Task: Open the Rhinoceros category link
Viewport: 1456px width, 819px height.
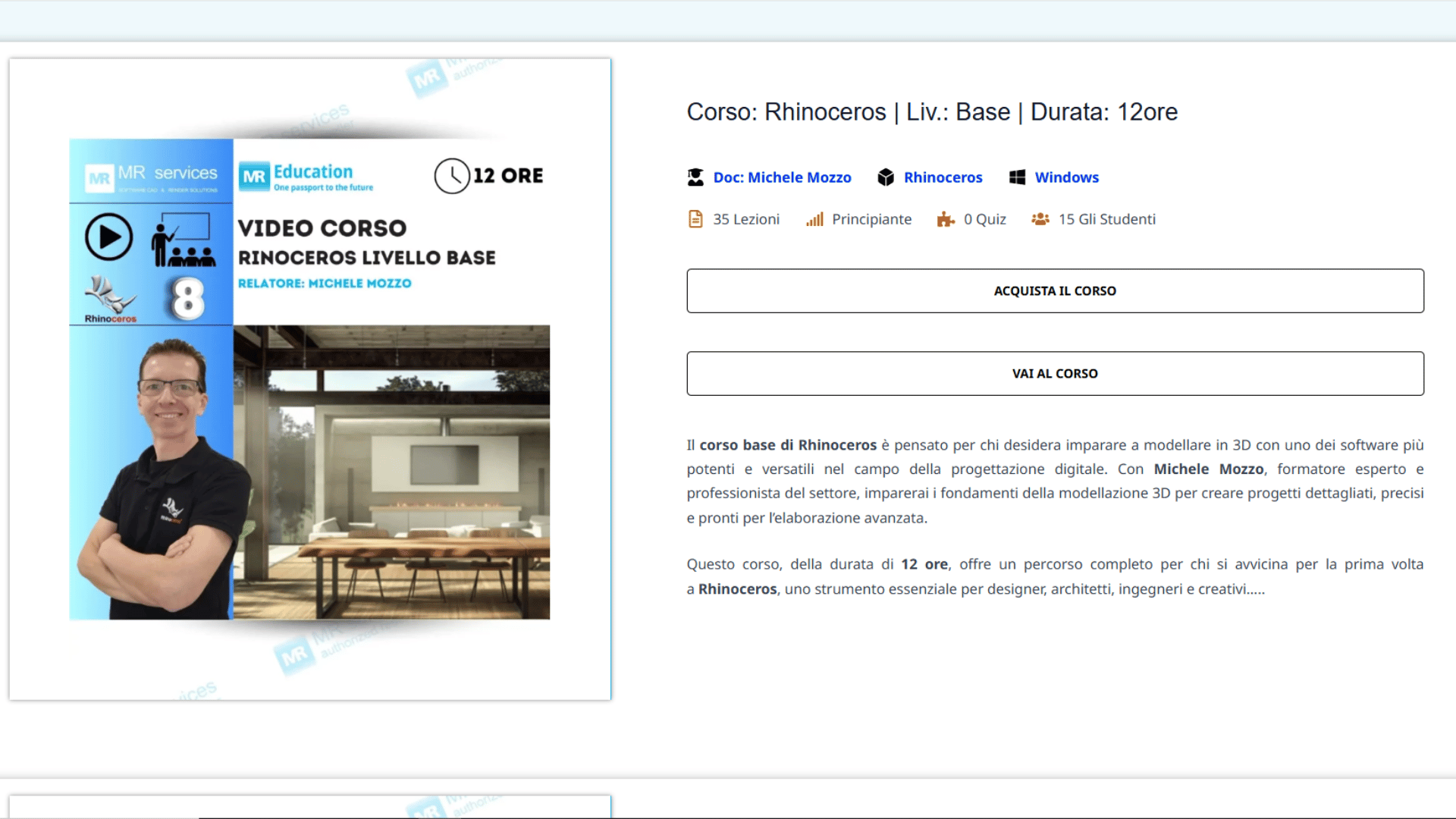Action: point(943,177)
